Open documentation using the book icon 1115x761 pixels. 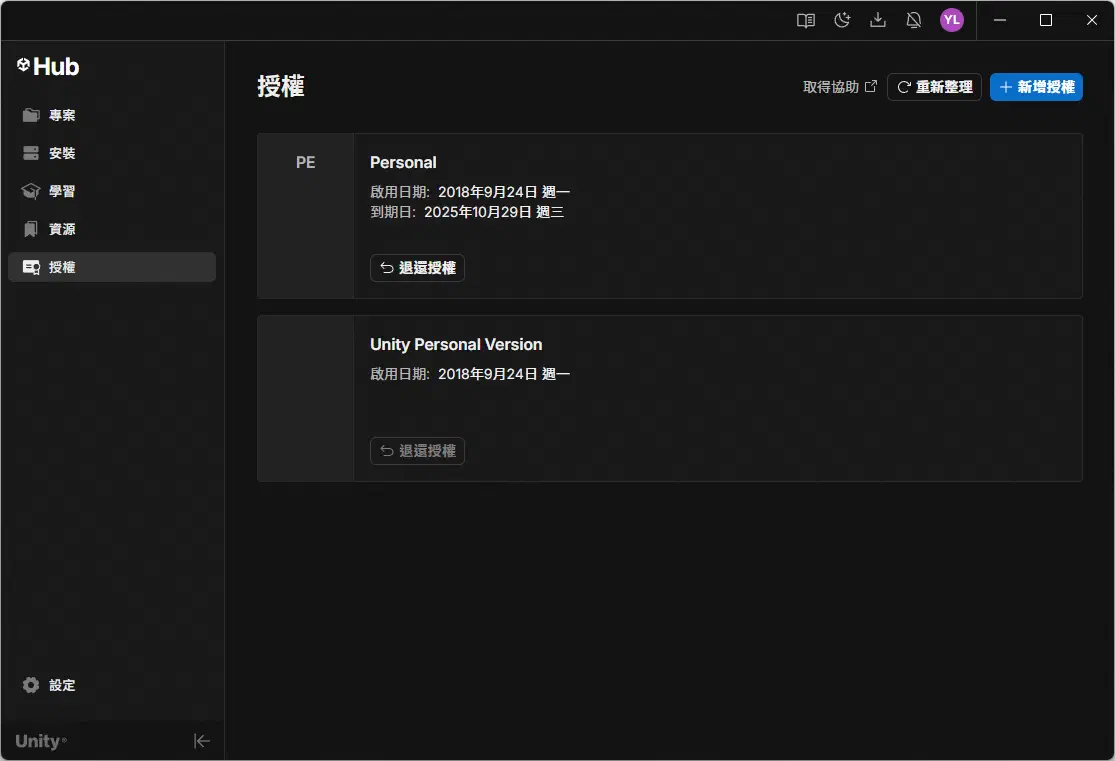coord(805,20)
